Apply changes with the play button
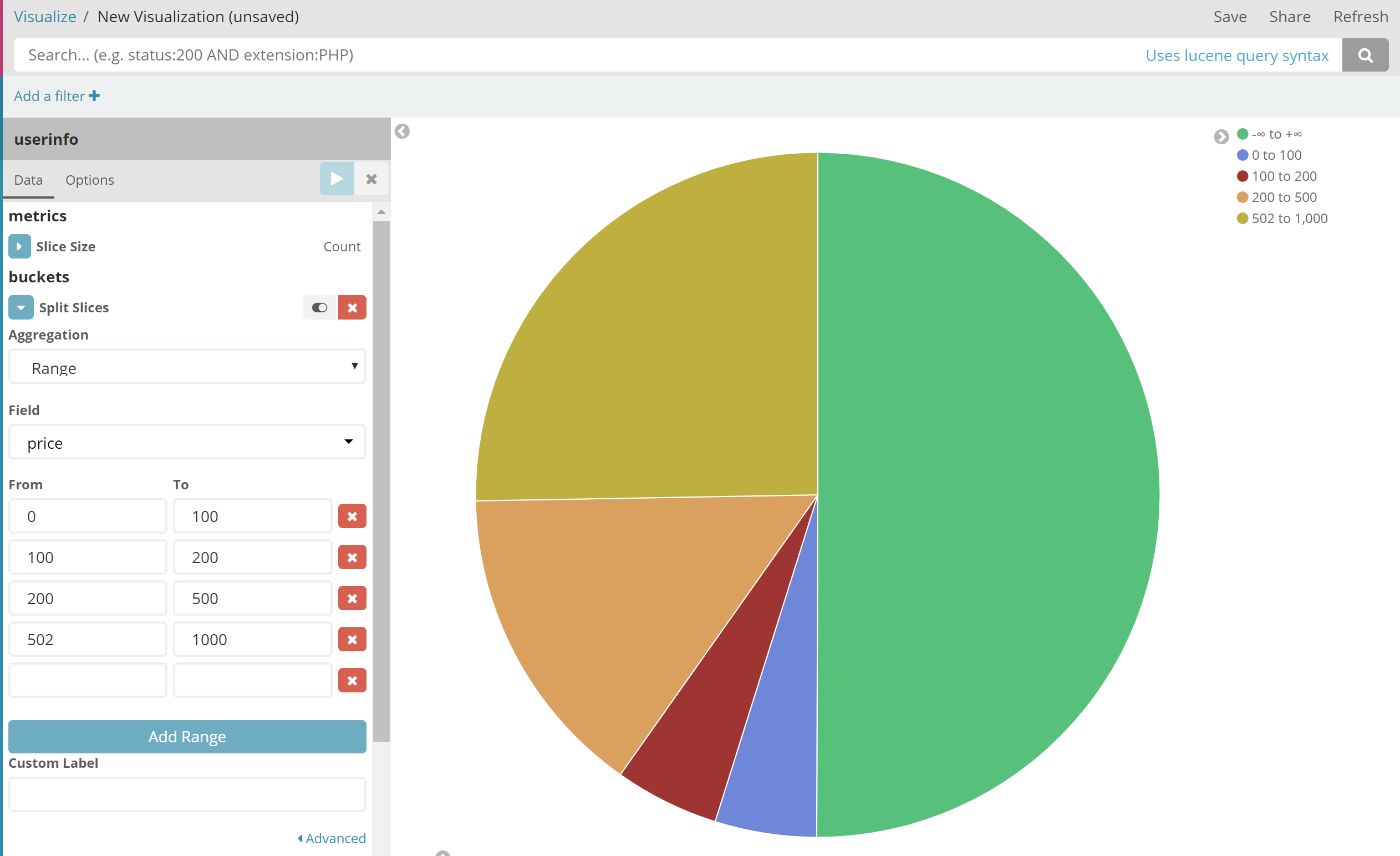The image size is (1400, 856). tap(337, 179)
